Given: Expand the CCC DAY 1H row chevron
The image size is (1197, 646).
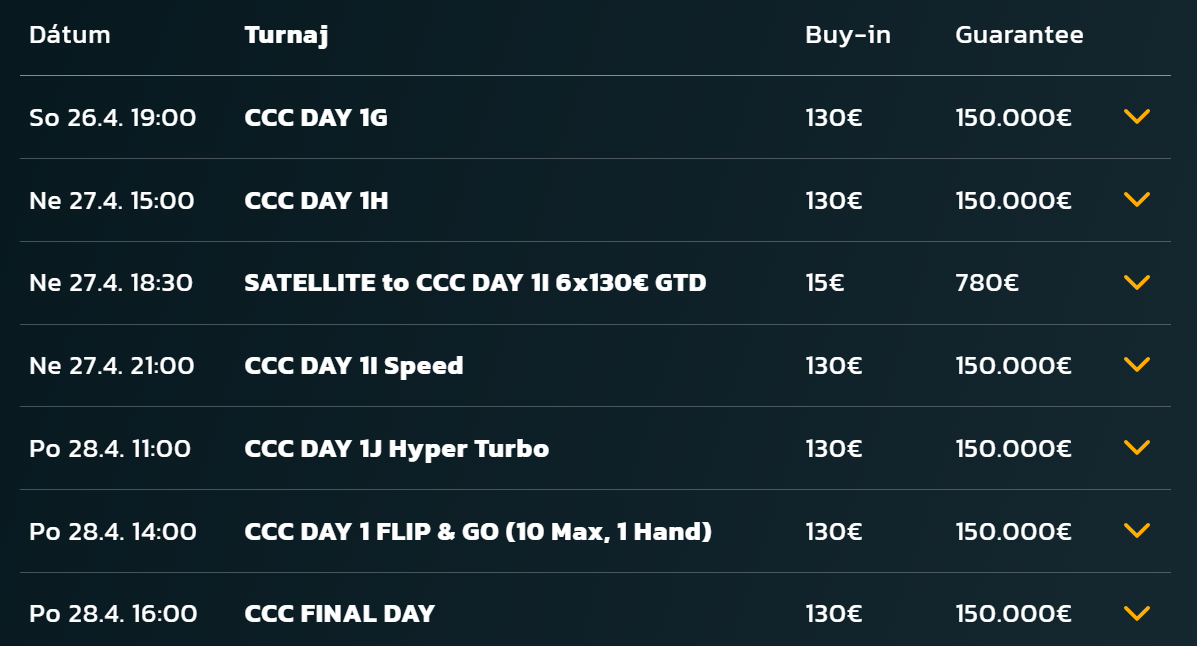Looking at the screenshot, I should tap(1136, 200).
